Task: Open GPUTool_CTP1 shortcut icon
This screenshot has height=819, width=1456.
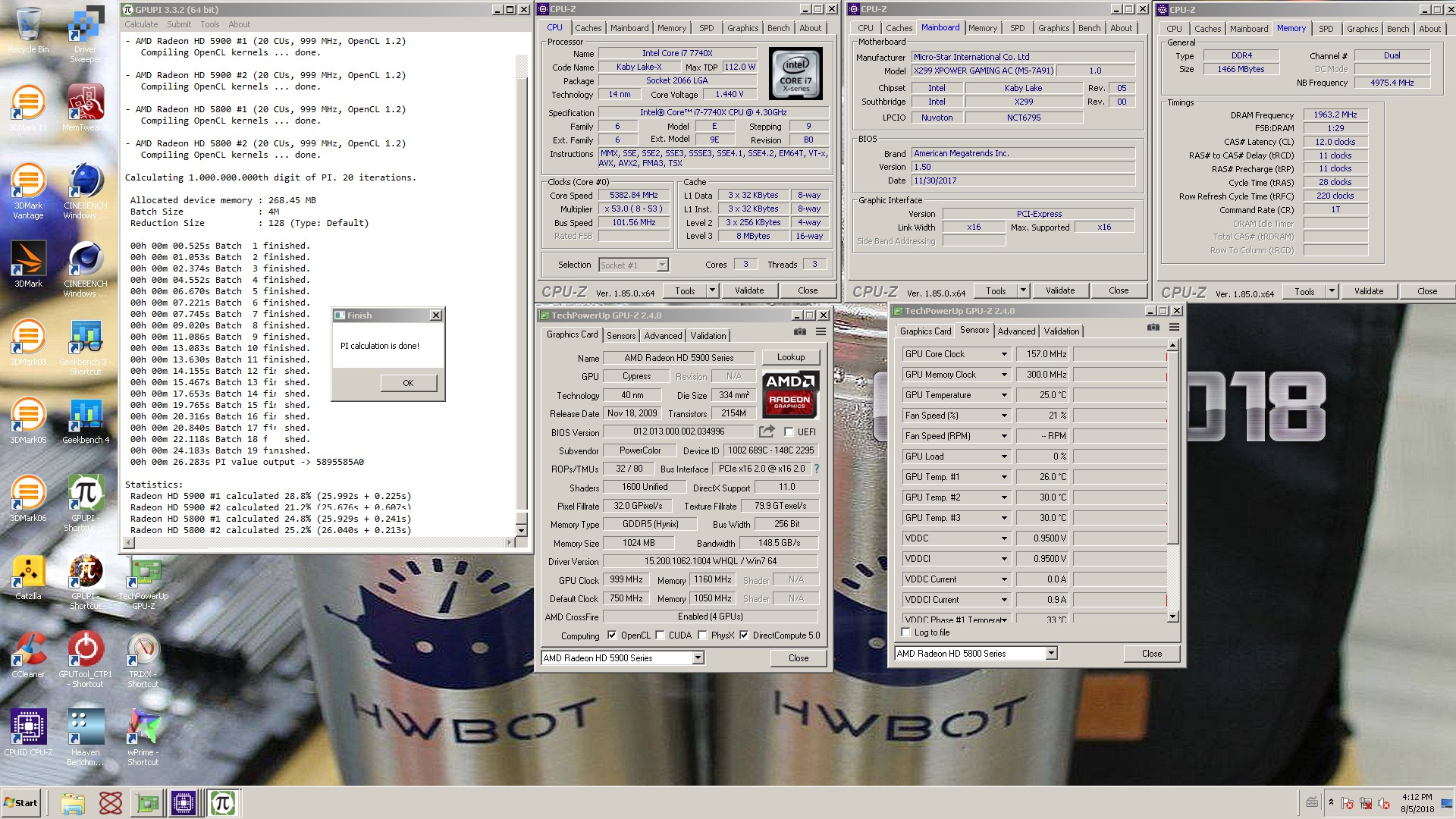Action: click(x=86, y=660)
